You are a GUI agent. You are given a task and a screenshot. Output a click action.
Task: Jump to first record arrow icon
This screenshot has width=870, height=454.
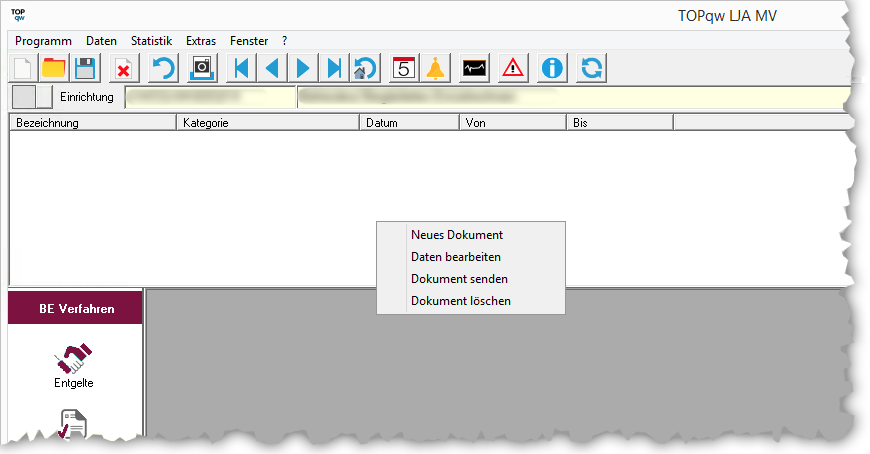pos(240,68)
